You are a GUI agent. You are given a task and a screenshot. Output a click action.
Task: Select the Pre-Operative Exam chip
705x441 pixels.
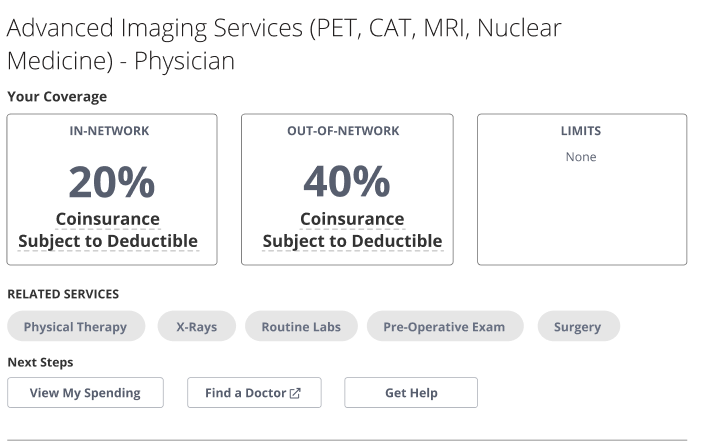[444, 327]
